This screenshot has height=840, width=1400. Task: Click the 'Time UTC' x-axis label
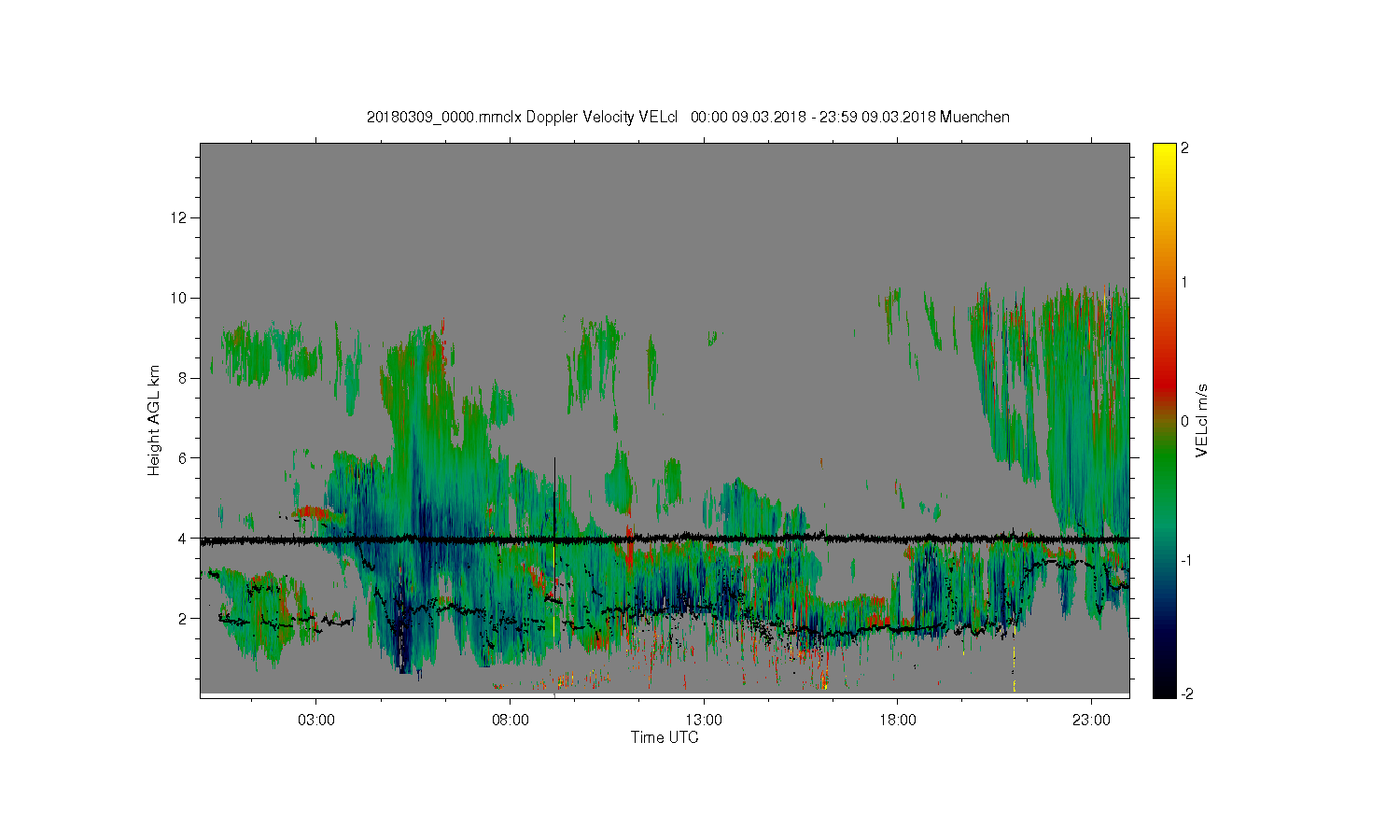(665, 737)
